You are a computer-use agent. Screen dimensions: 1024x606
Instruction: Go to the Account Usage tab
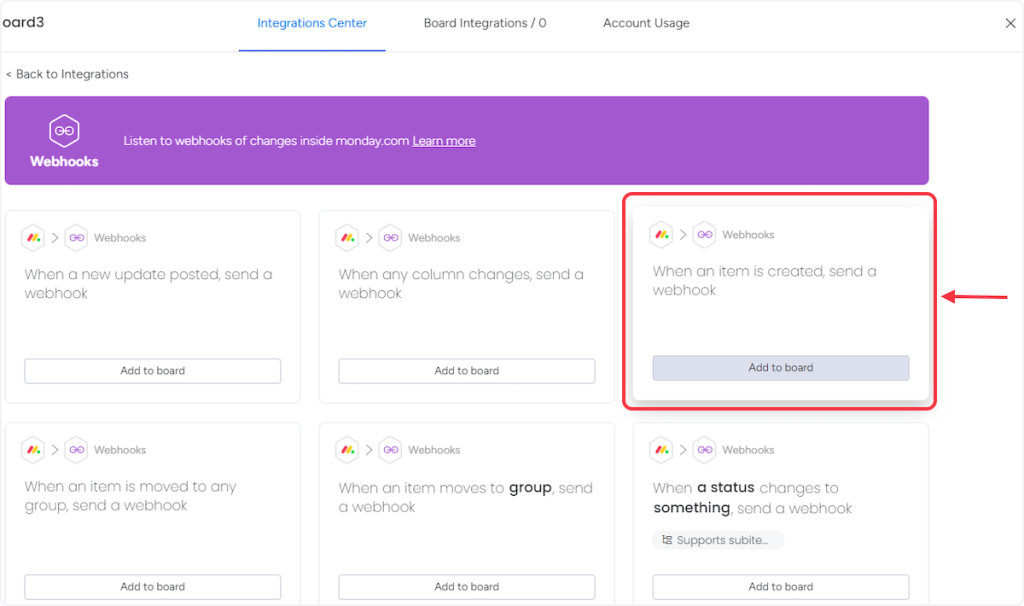coord(646,23)
